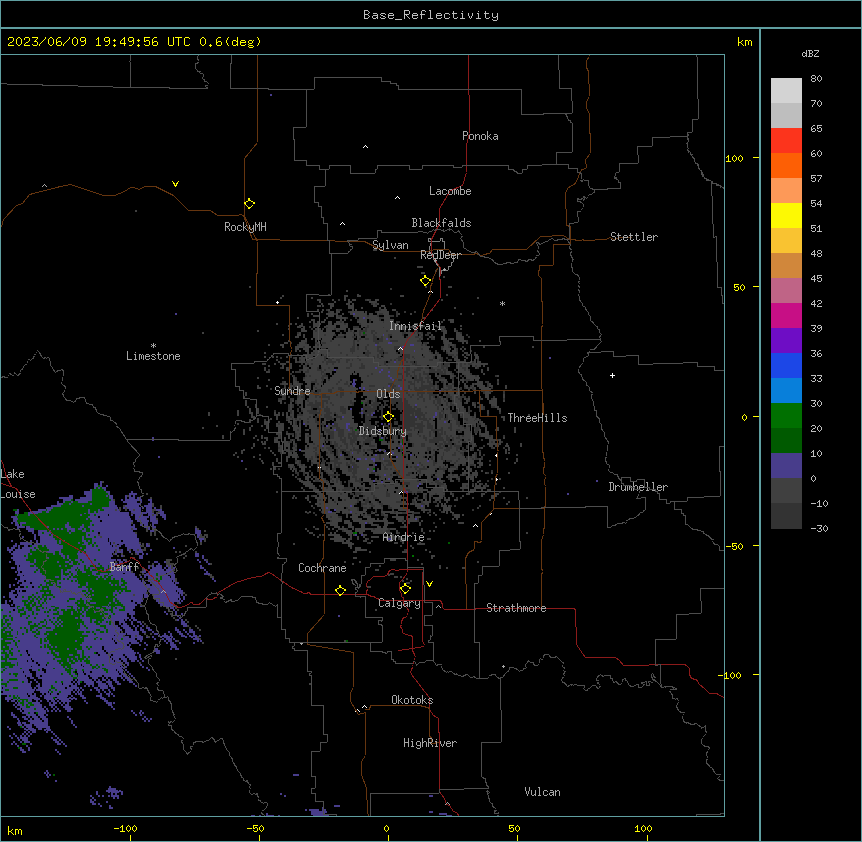Viewport: 862px width, 842px height.
Task: Click the -30 value on the dBZ scale
Action: pyautogui.click(x=819, y=528)
